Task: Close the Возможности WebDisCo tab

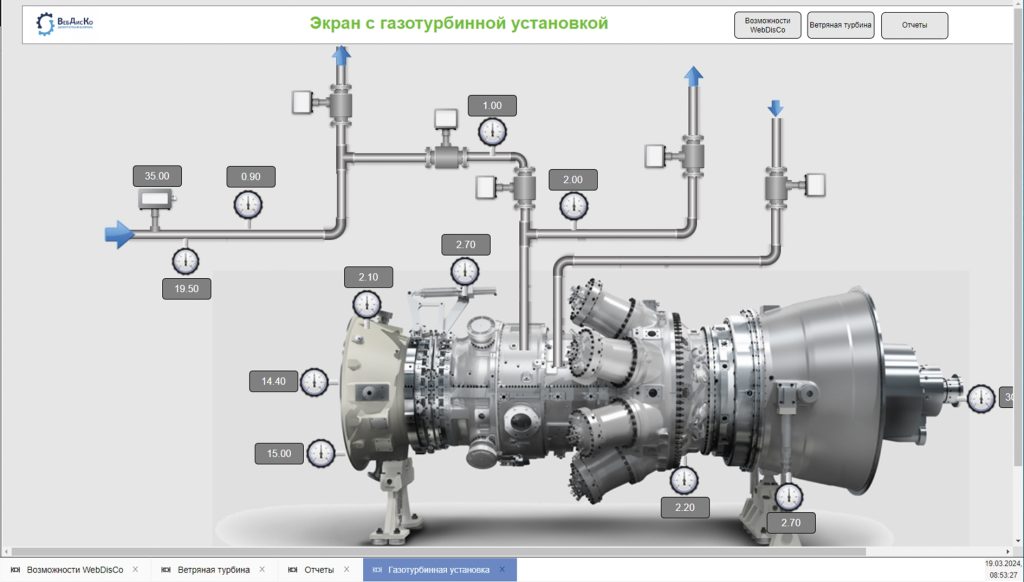Action: click(x=135, y=570)
